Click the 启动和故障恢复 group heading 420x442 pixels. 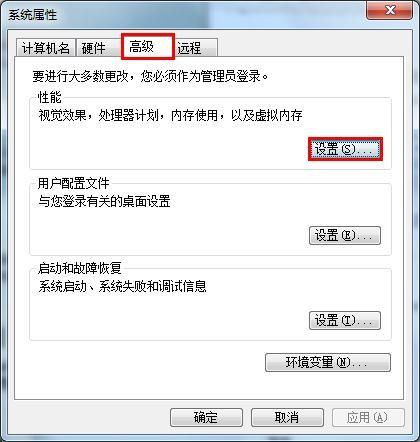[x=80, y=268]
